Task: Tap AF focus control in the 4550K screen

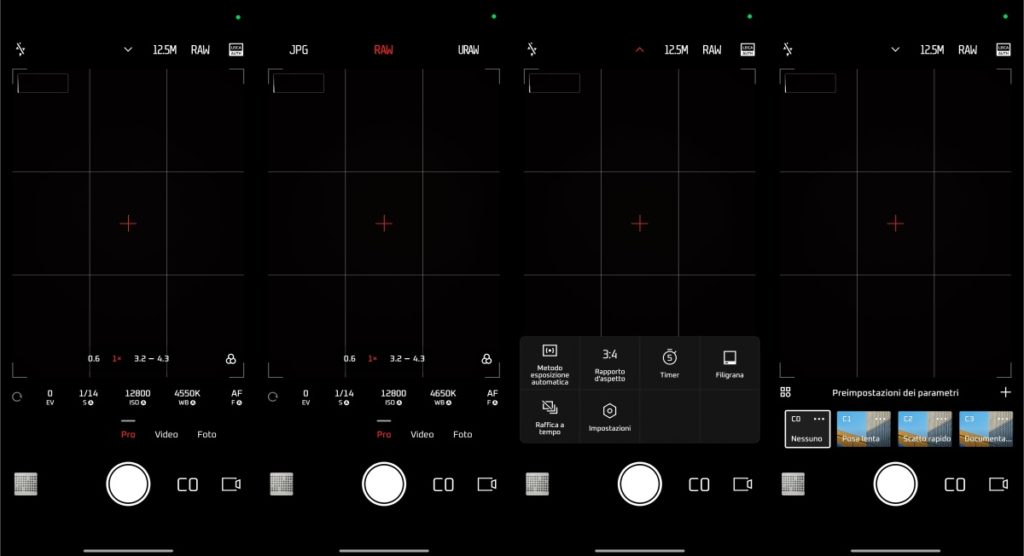Action: [x=236, y=397]
